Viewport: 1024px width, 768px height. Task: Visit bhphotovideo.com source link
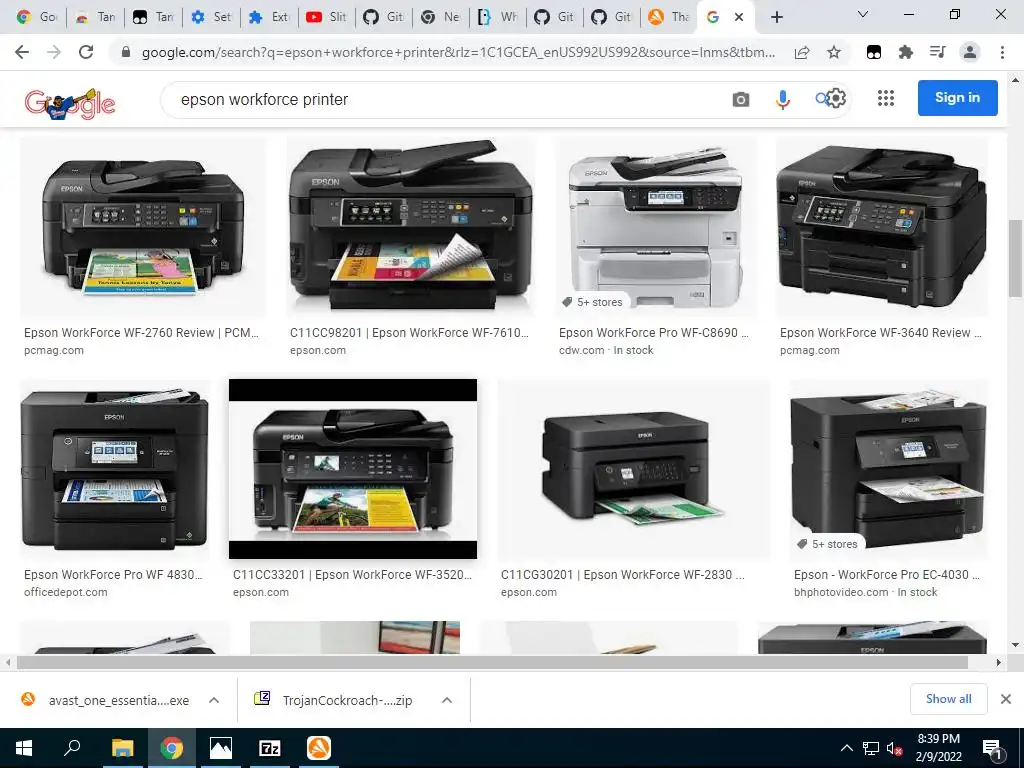[x=841, y=592]
